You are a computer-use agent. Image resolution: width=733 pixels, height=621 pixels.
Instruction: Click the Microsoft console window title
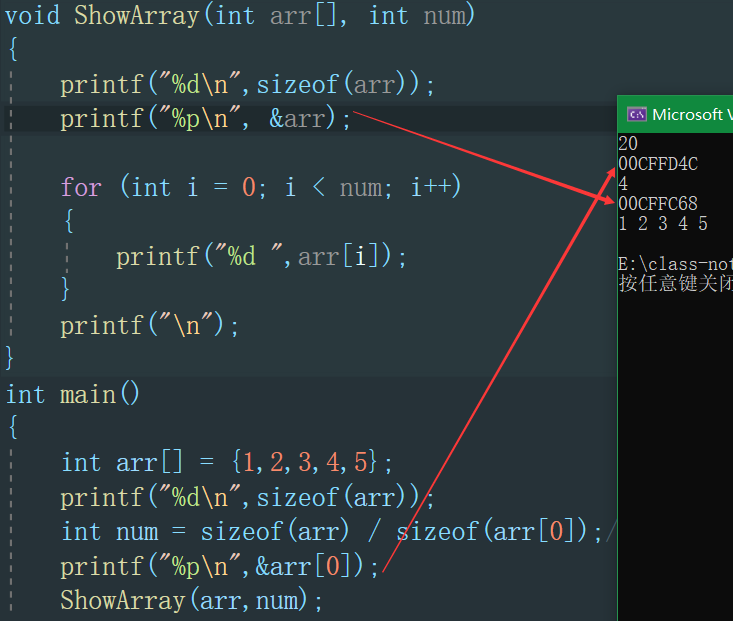pyautogui.click(x=692, y=115)
